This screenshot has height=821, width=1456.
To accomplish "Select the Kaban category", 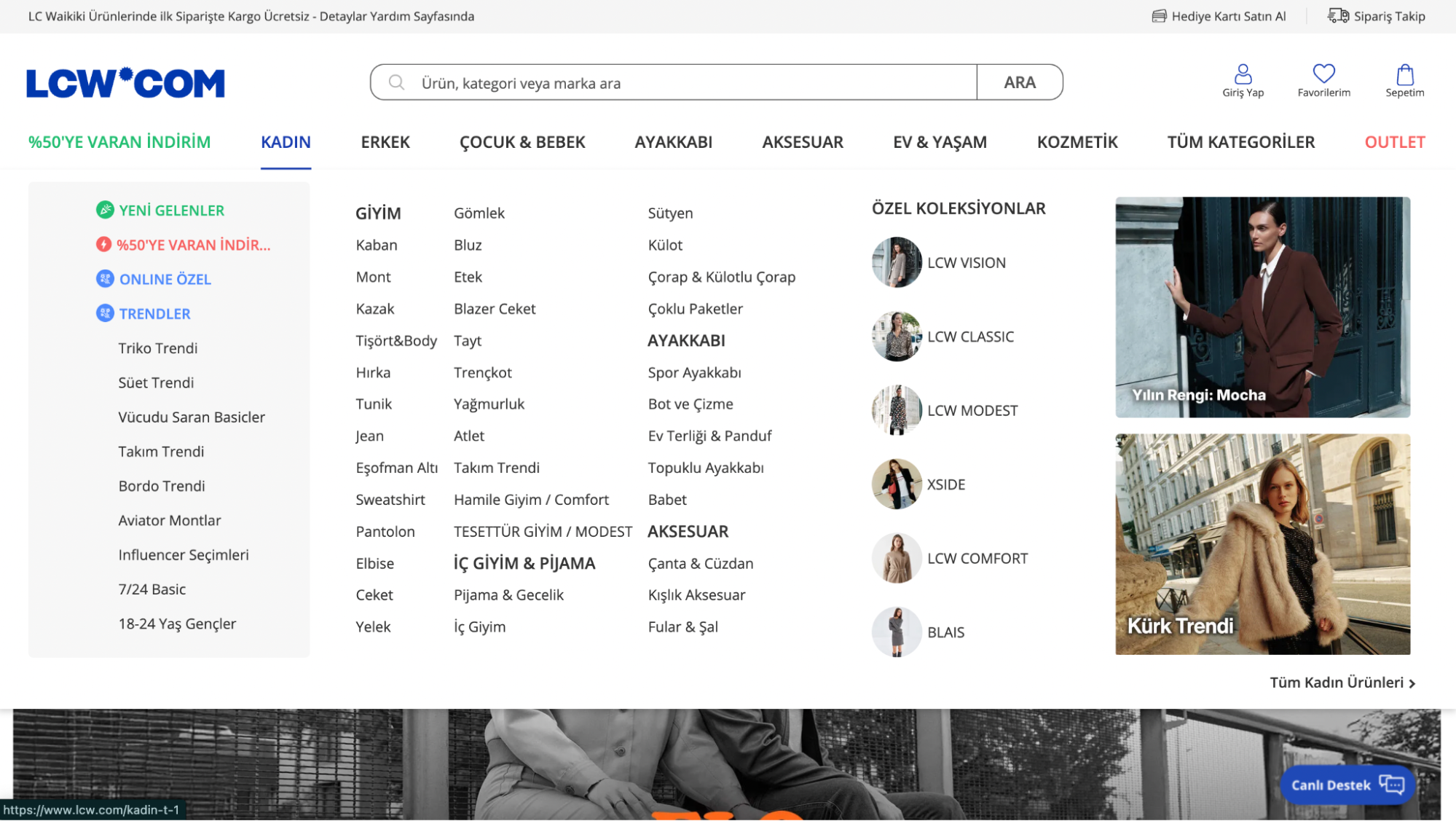I will pyautogui.click(x=377, y=245).
